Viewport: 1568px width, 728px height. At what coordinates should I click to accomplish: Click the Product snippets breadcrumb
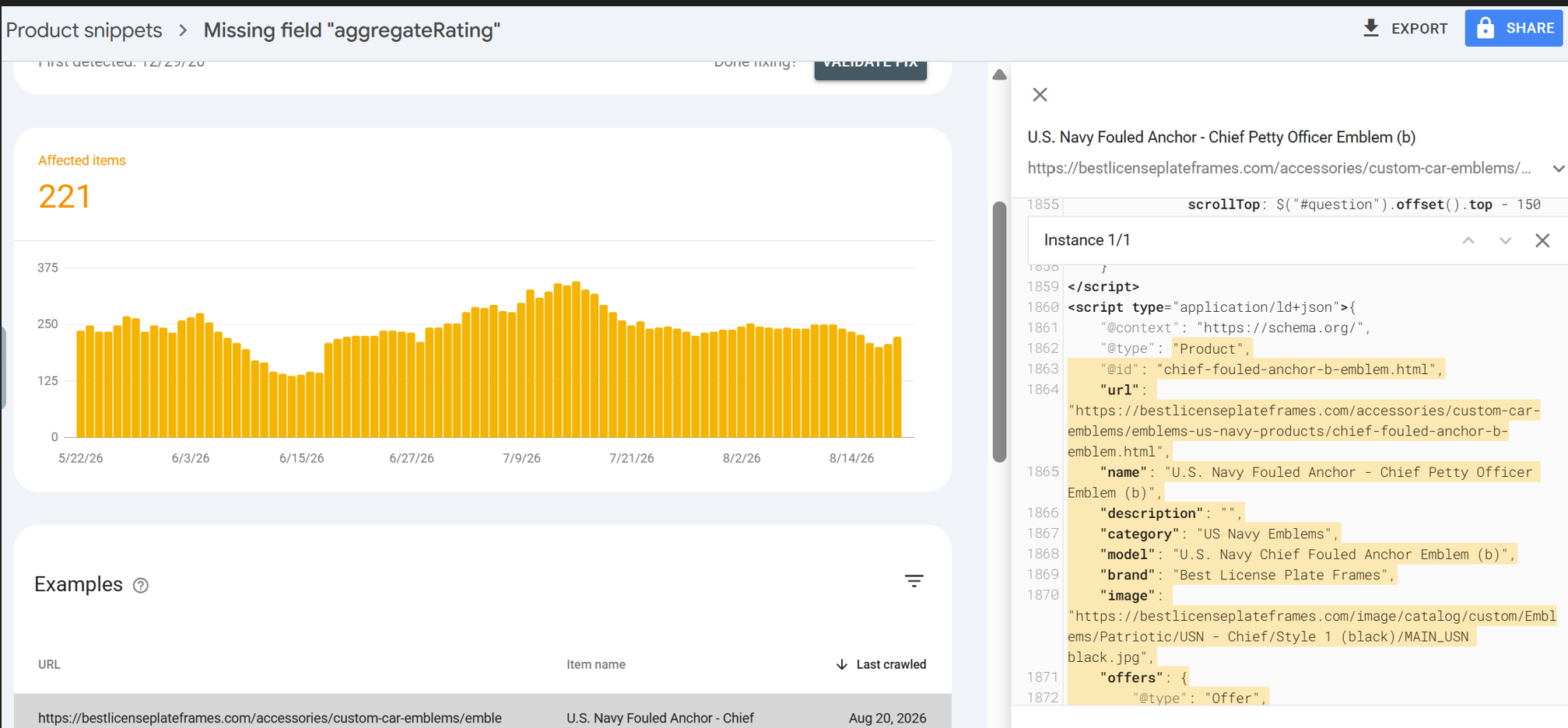84,30
